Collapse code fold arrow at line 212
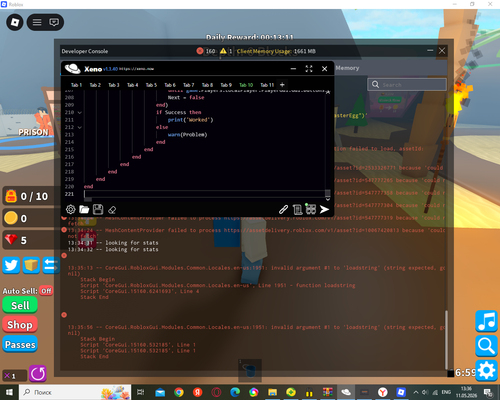Viewport: 500px width, 400px height. (x=80, y=127)
